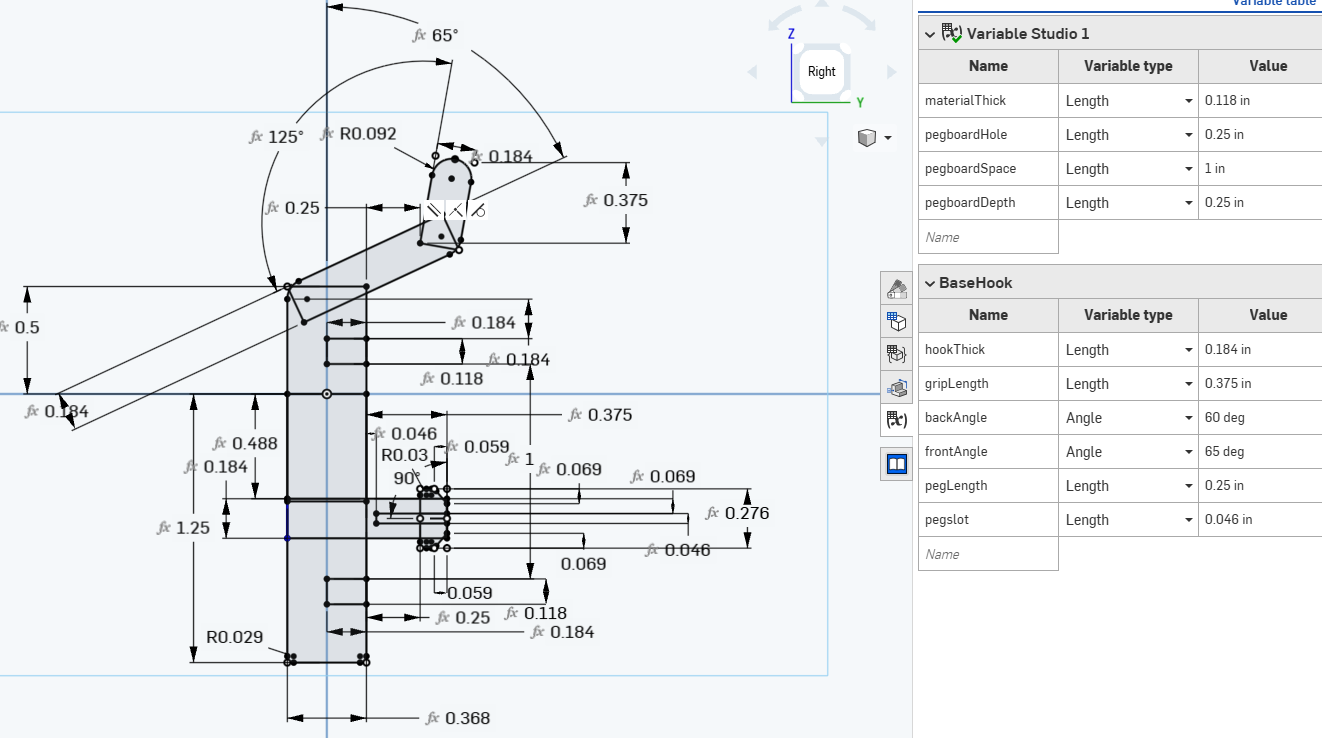The image size is (1322, 738).
Task: Open the Appearance panel icon
Action: [897, 289]
